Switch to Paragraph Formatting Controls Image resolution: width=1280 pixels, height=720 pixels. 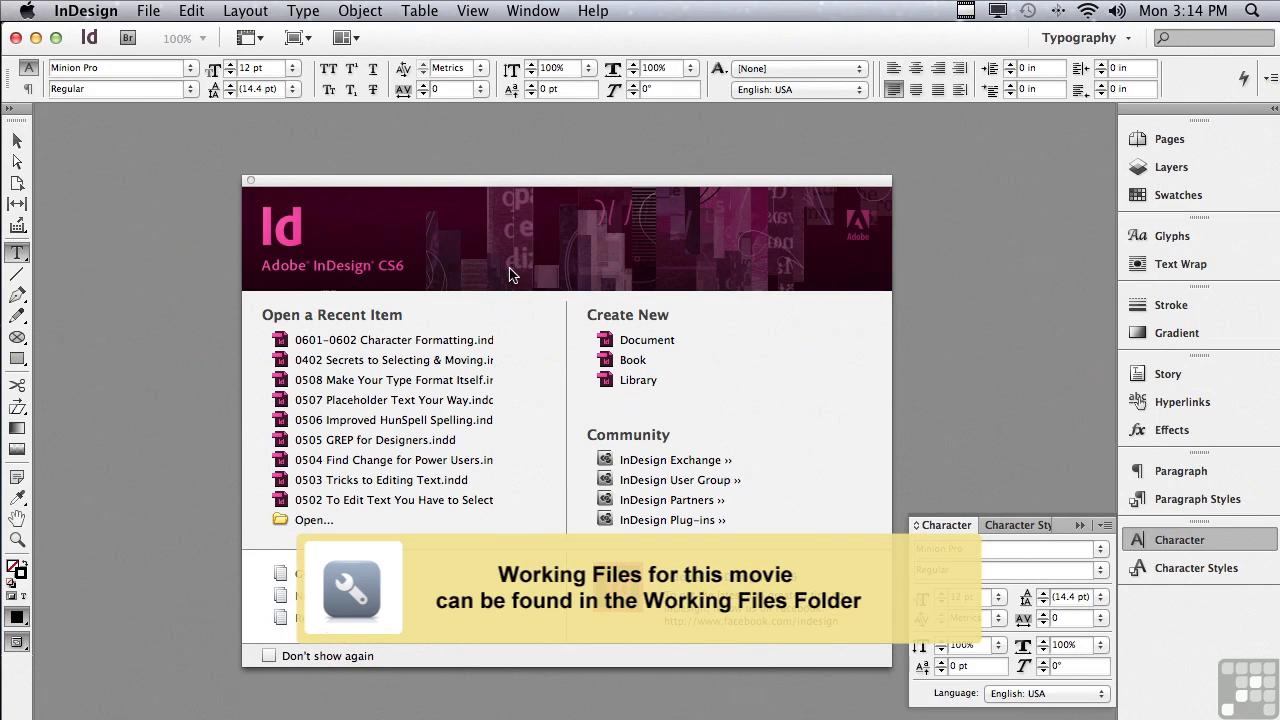[x=28, y=90]
